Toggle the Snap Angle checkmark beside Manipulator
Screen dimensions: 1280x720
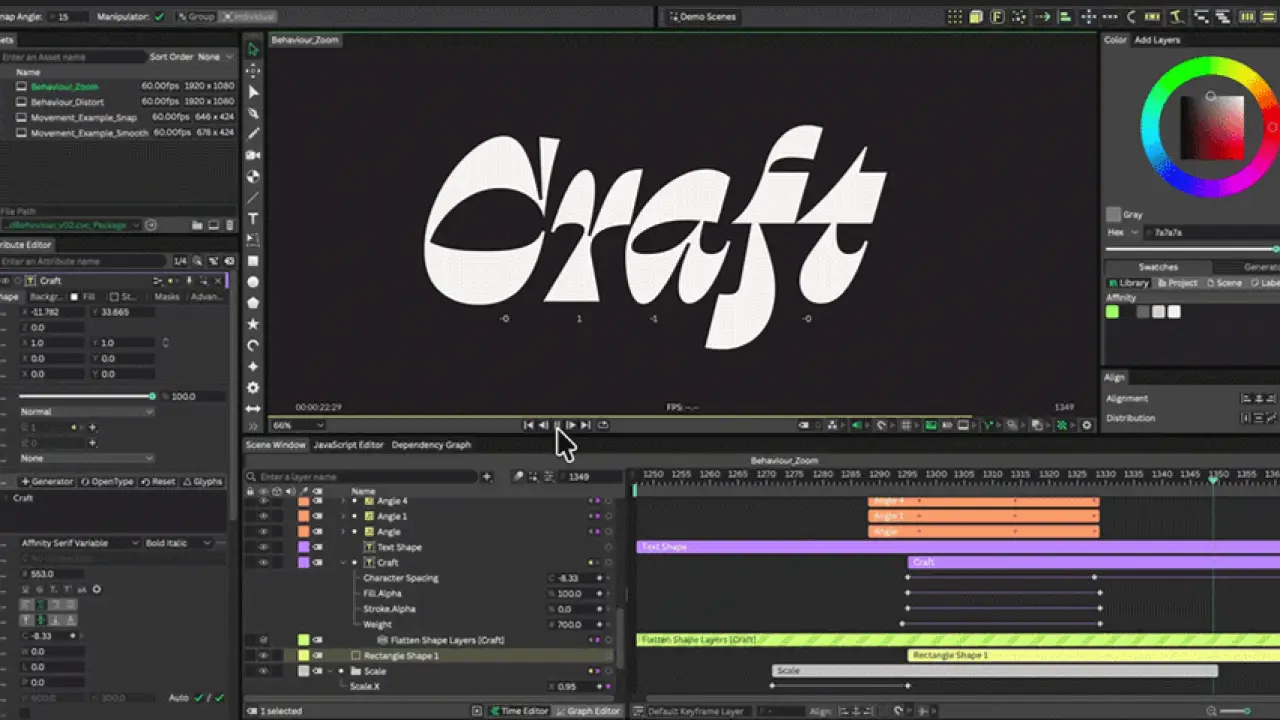pyautogui.click(x=160, y=17)
